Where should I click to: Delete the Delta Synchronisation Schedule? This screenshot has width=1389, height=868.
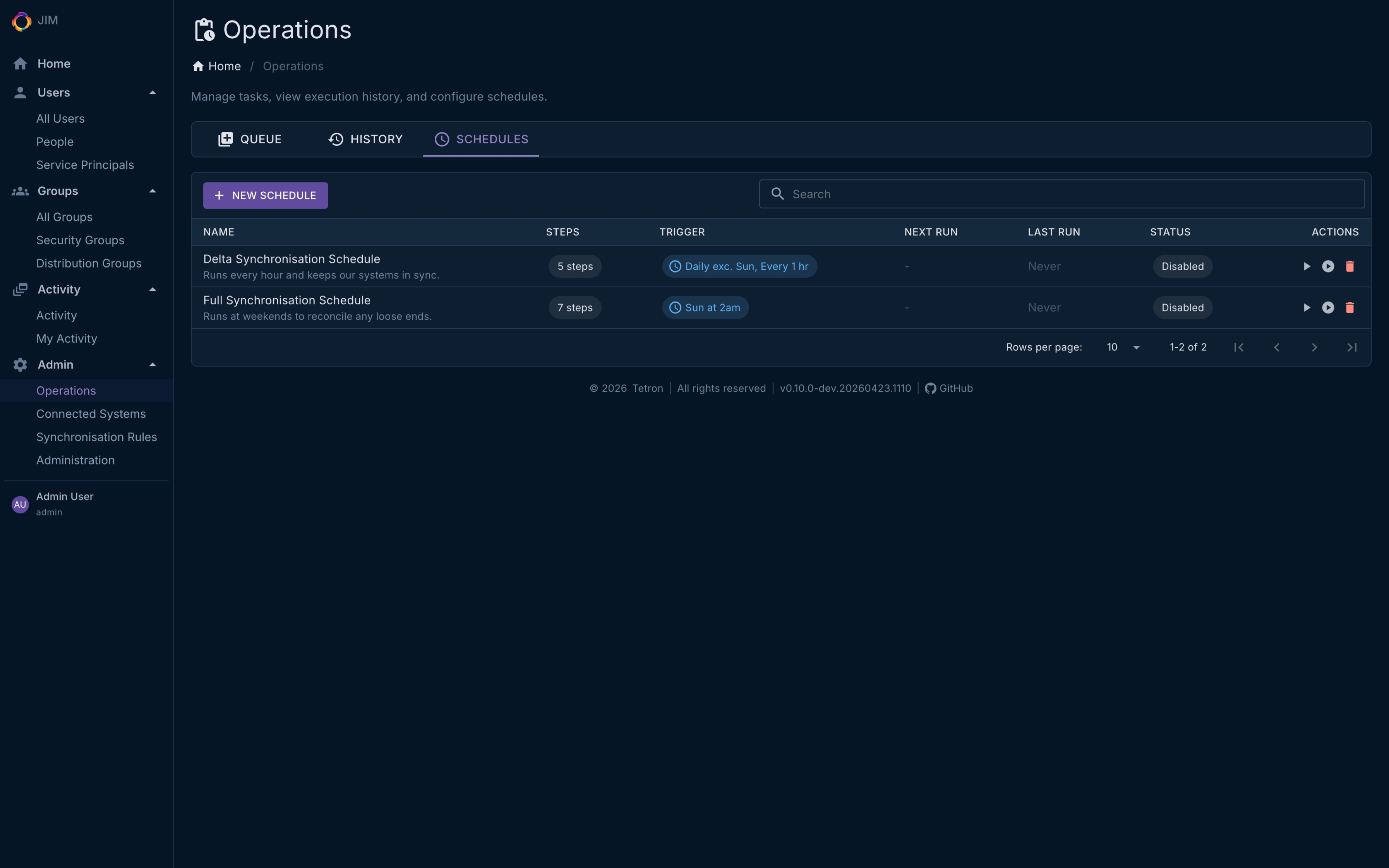point(1350,266)
